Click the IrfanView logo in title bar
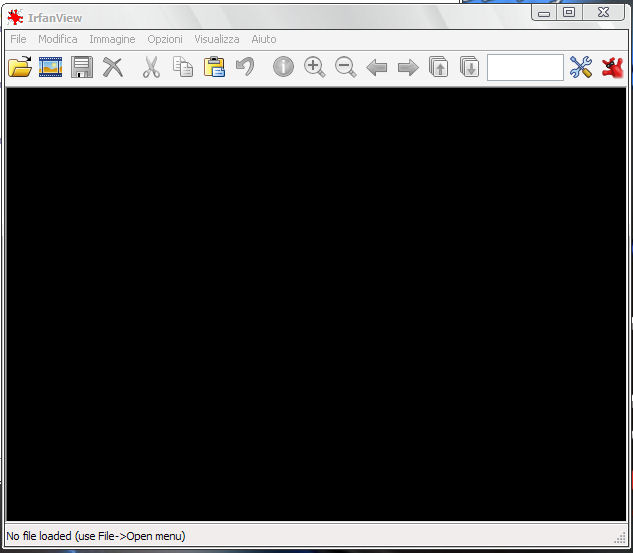Image resolution: width=633 pixels, height=553 pixels. point(15,18)
